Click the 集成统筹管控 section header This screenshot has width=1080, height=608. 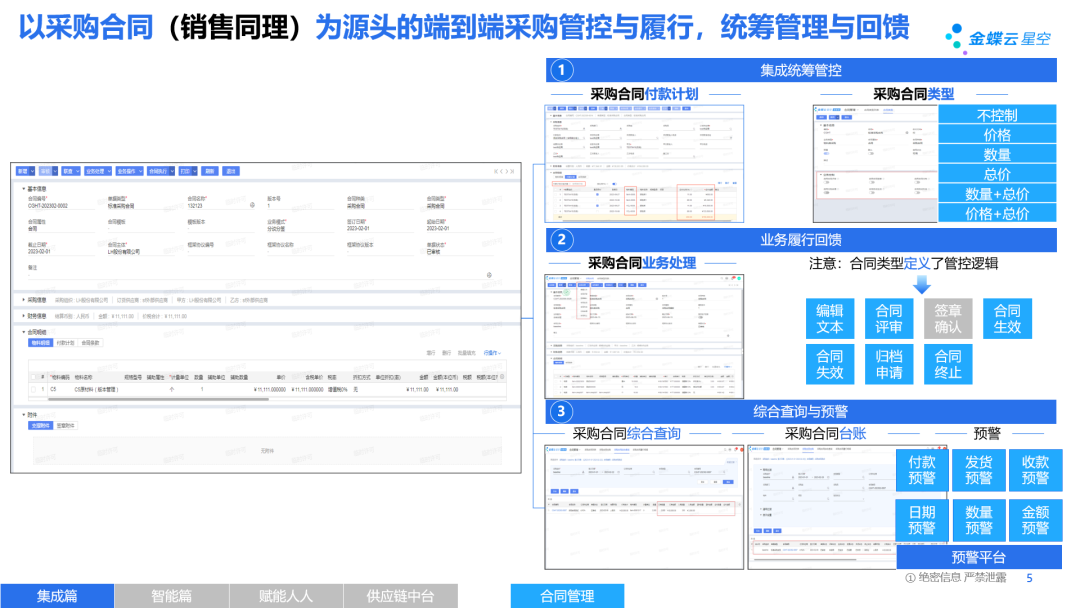[x=801, y=70]
